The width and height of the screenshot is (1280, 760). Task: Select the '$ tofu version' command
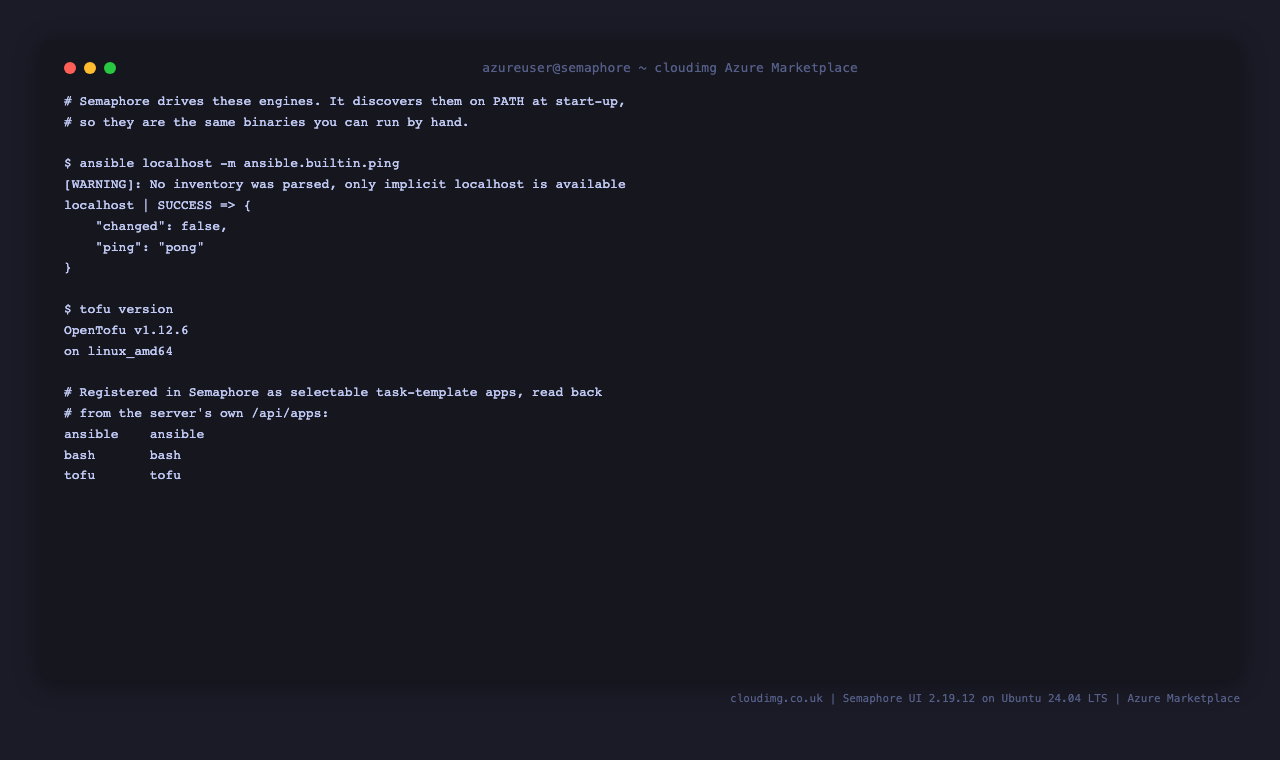(x=119, y=309)
